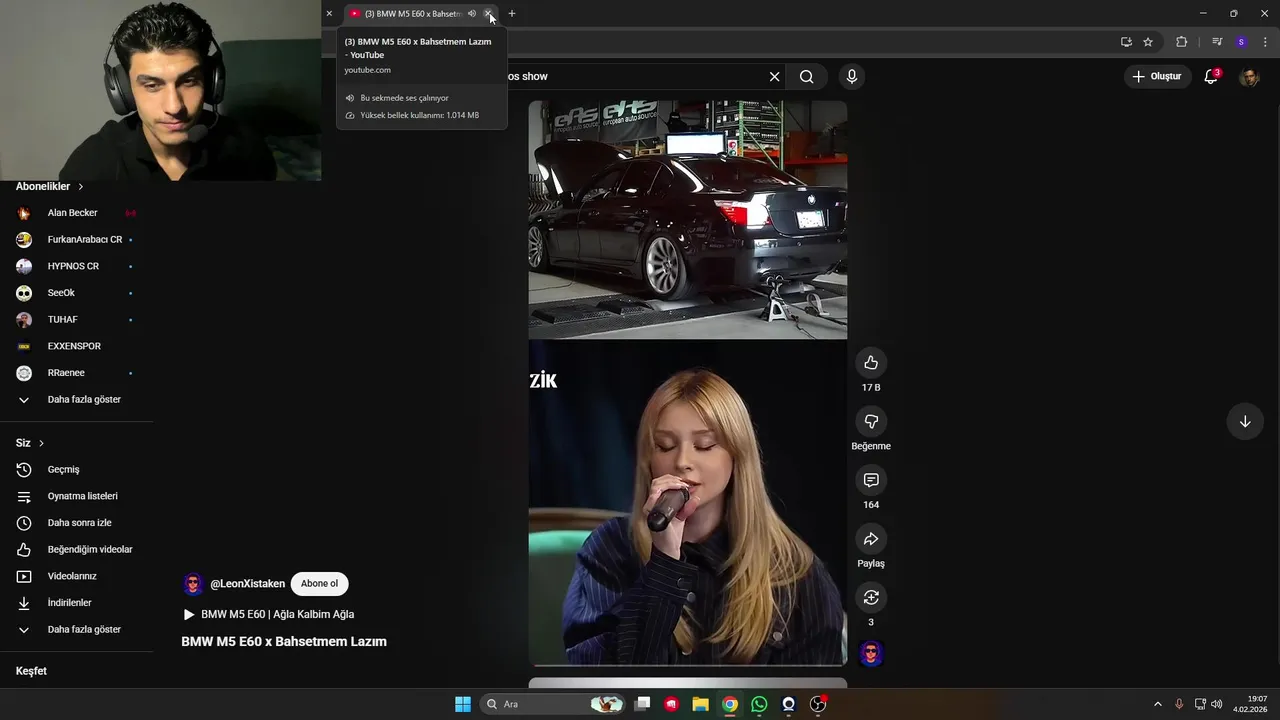Screen dimensions: 1280x720
Task: Open the Remix icon showing 3
Action: [x=871, y=598]
